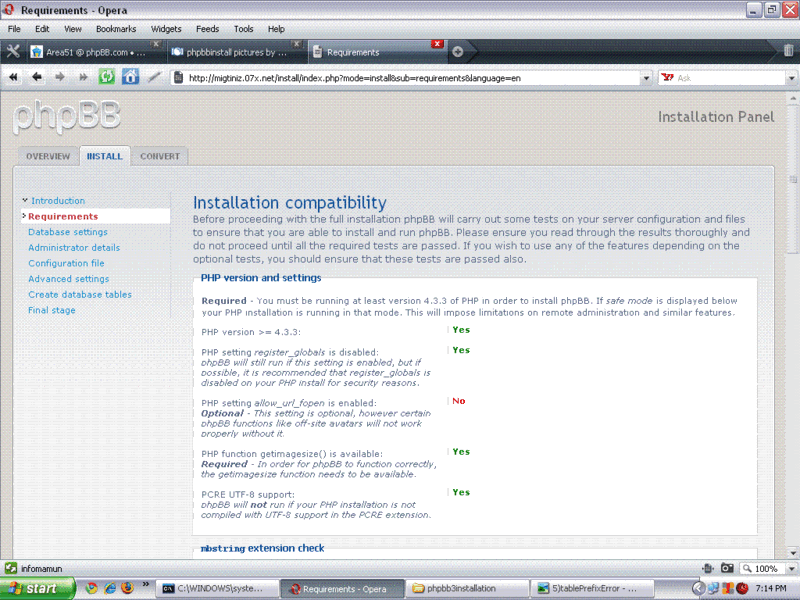Launch Chrome from quick launch
The image size is (800, 600).
click(91, 588)
